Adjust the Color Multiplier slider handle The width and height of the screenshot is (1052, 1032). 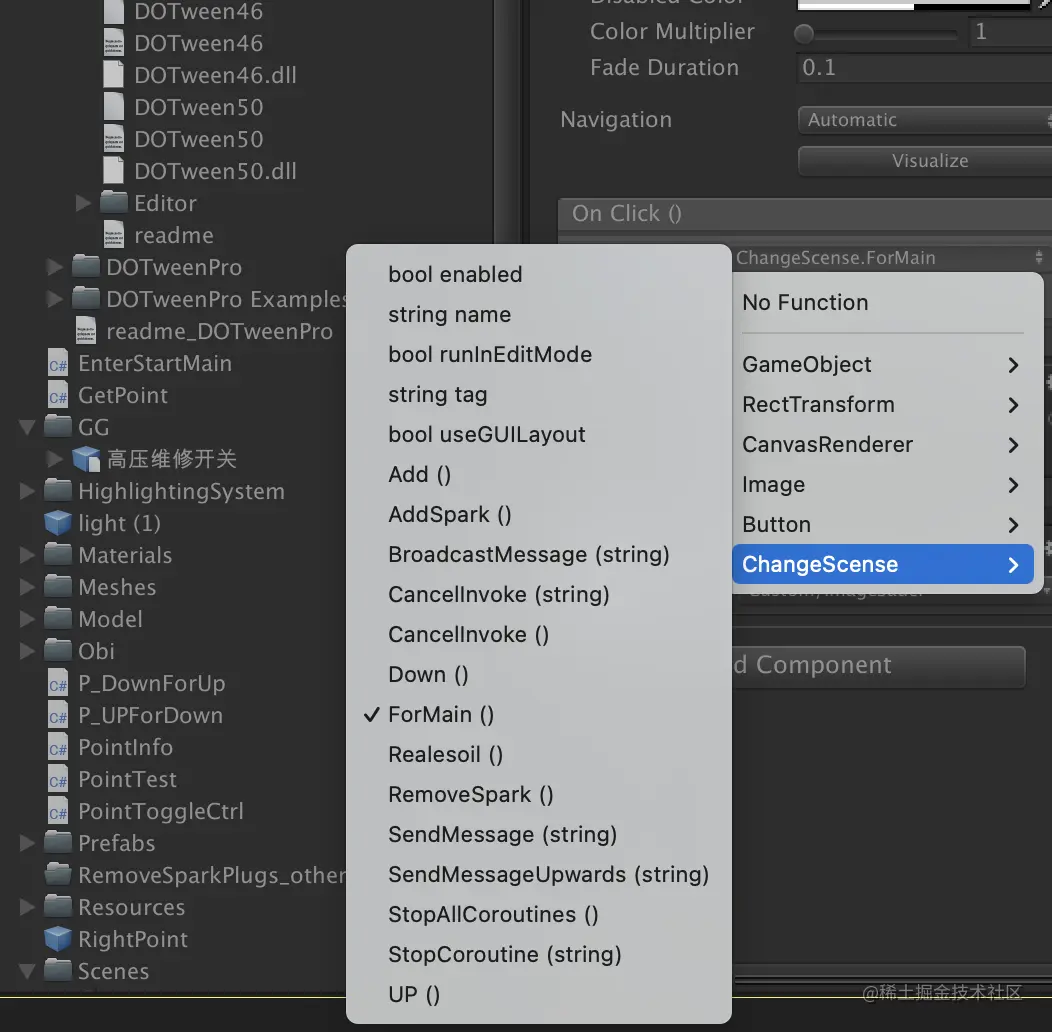[804, 33]
